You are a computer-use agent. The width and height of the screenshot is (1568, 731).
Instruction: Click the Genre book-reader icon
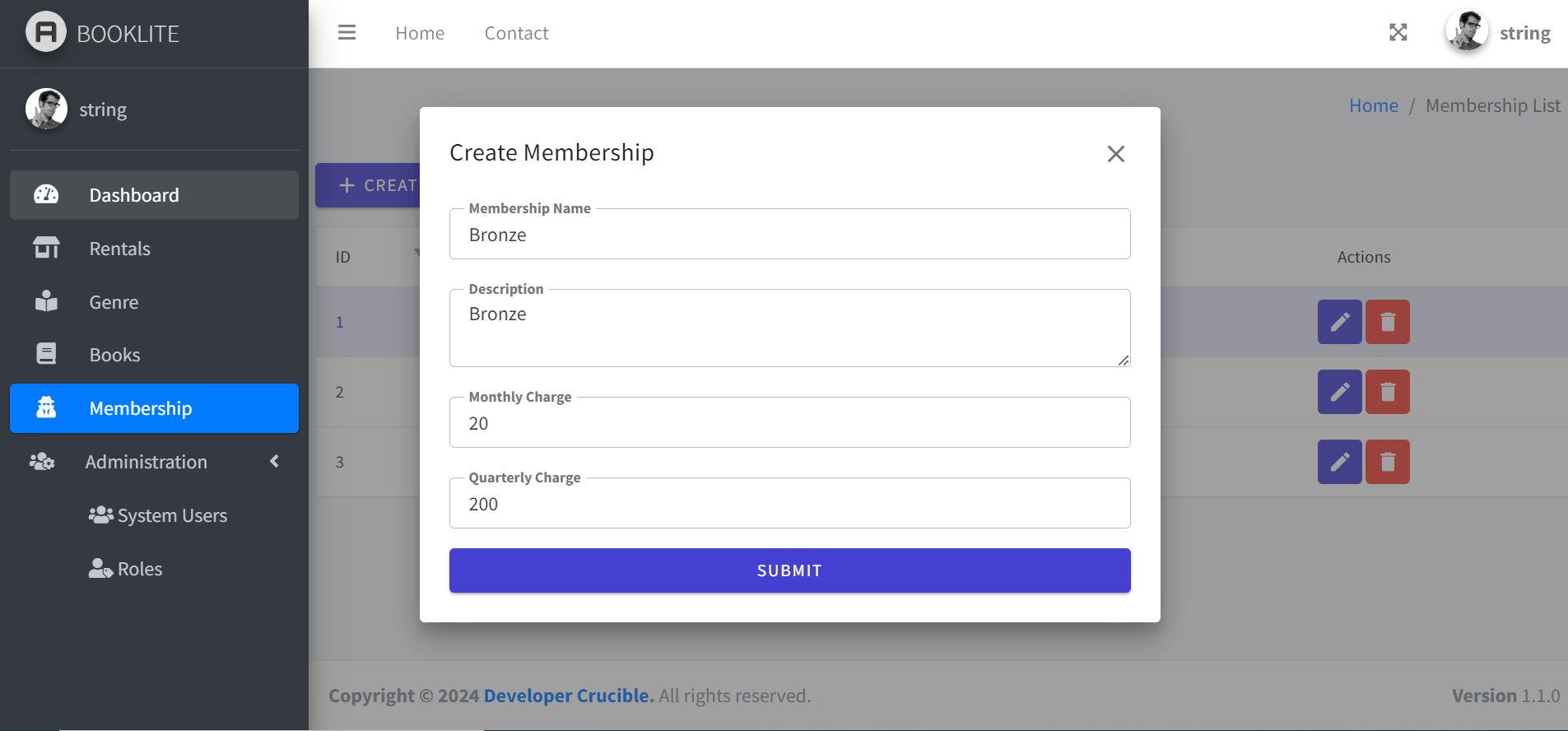pyautogui.click(x=46, y=301)
